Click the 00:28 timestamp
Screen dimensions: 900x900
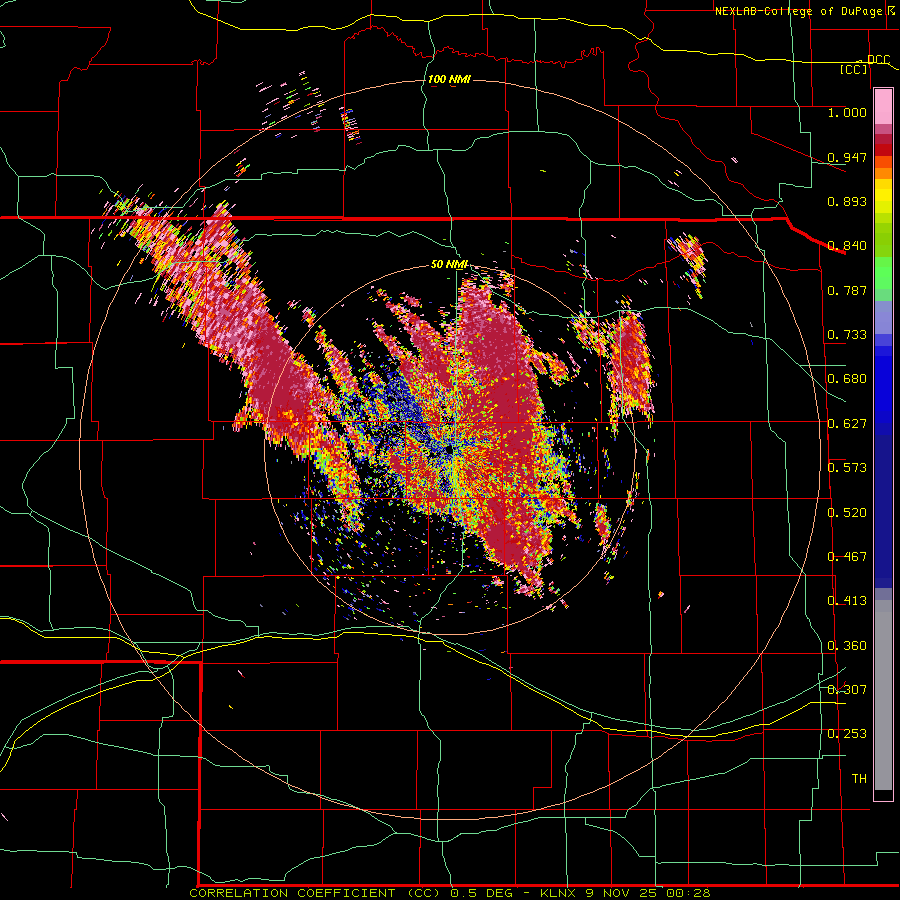[x=689, y=893]
